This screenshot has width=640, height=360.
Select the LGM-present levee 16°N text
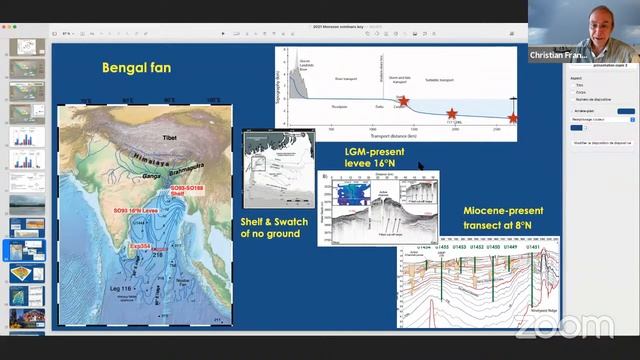(x=374, y=158)
